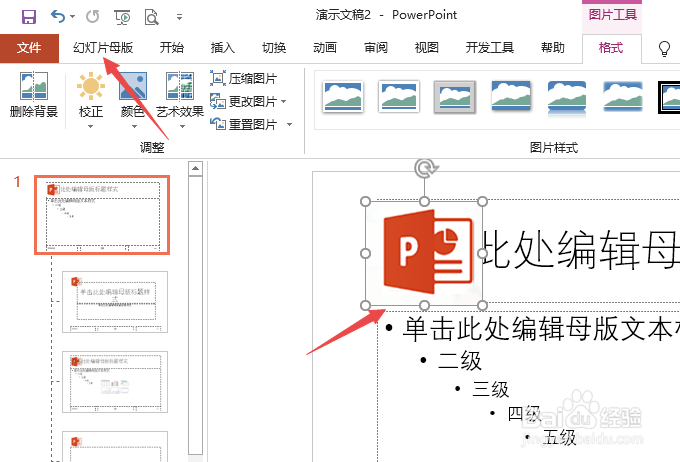Open the undo history dropdown arrow
Image resolution: width=680 pixels, height=462 pixels.
tap(72, 16)
